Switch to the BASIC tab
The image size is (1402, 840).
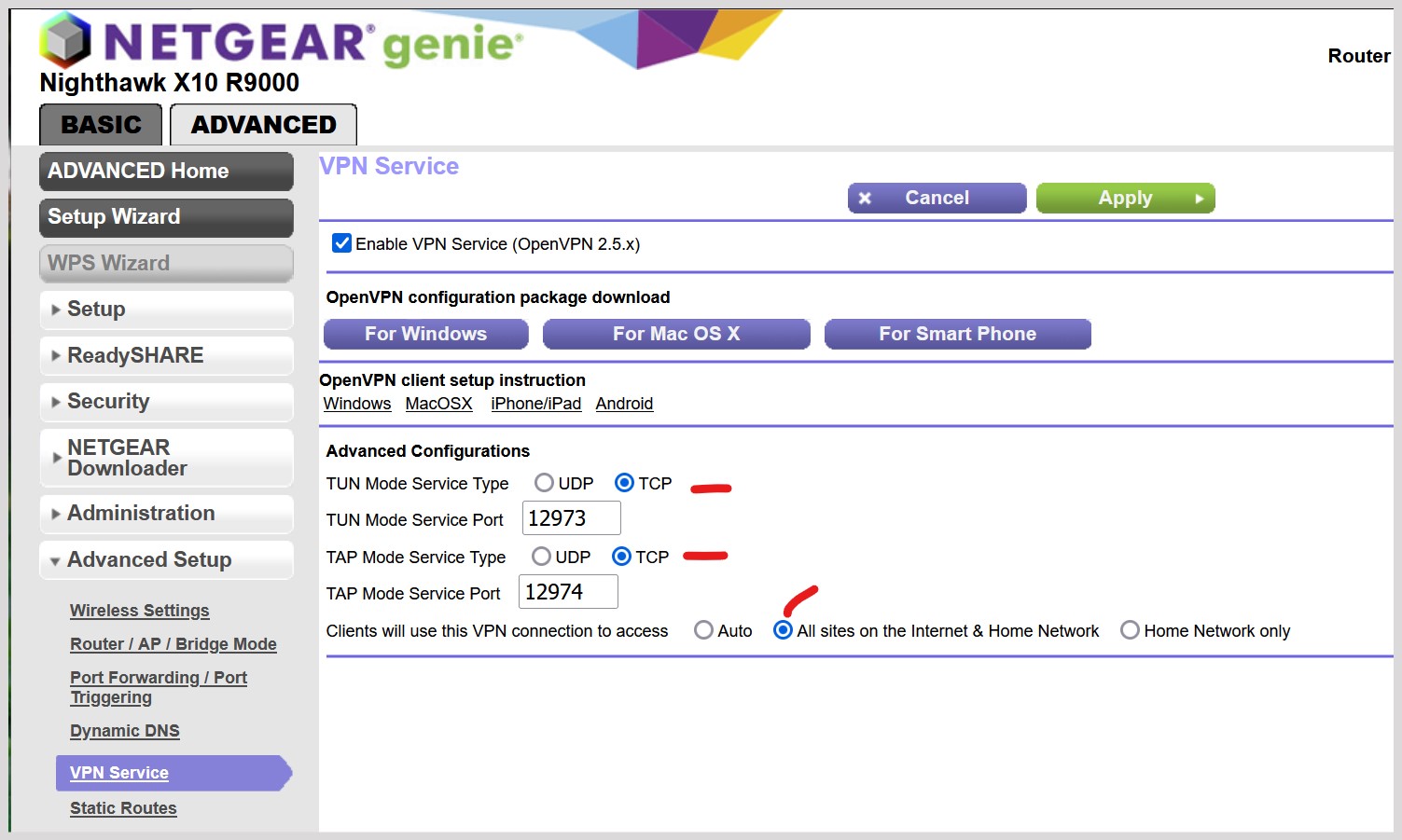[x=100, y=123]
